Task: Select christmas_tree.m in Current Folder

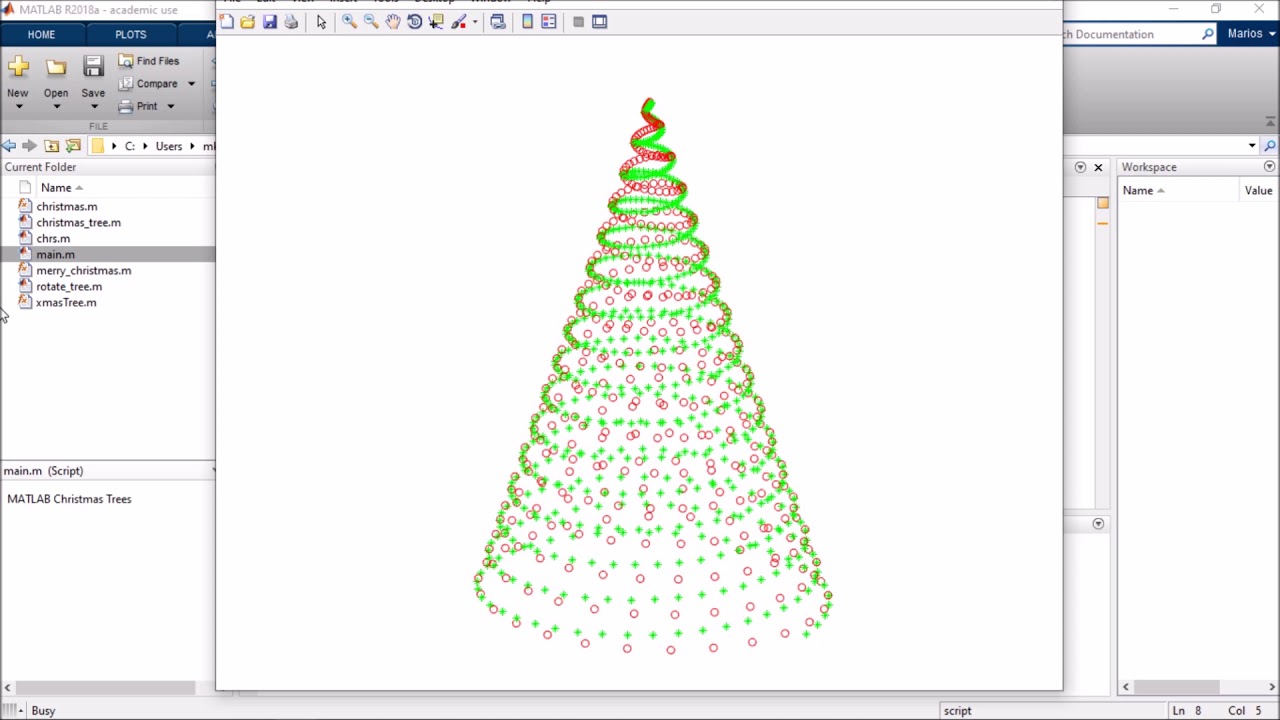Action: pos(79,223)
